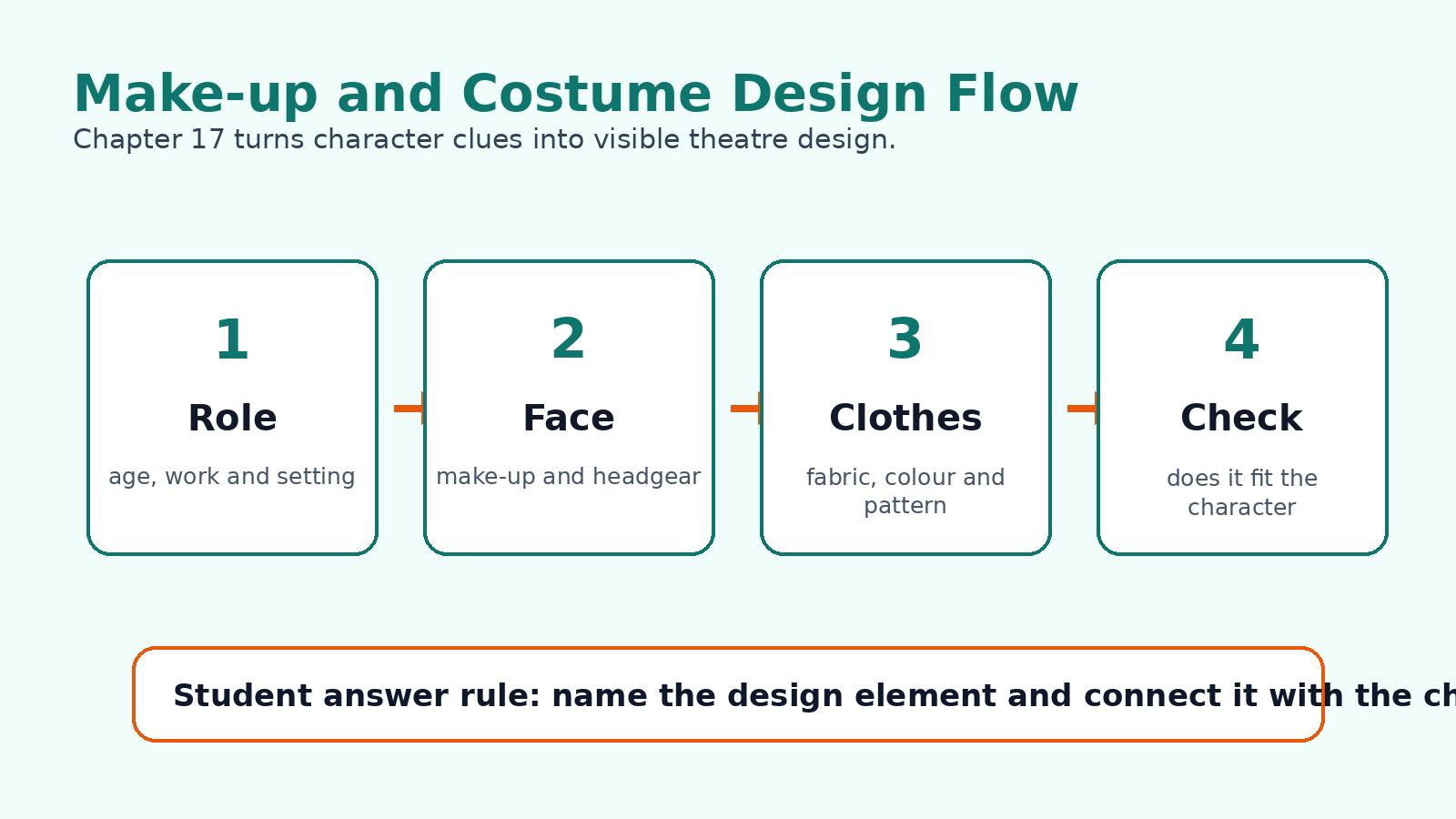Click the 'Clothes' step heading
1456x819 pixels.
[x=905, y=419]
